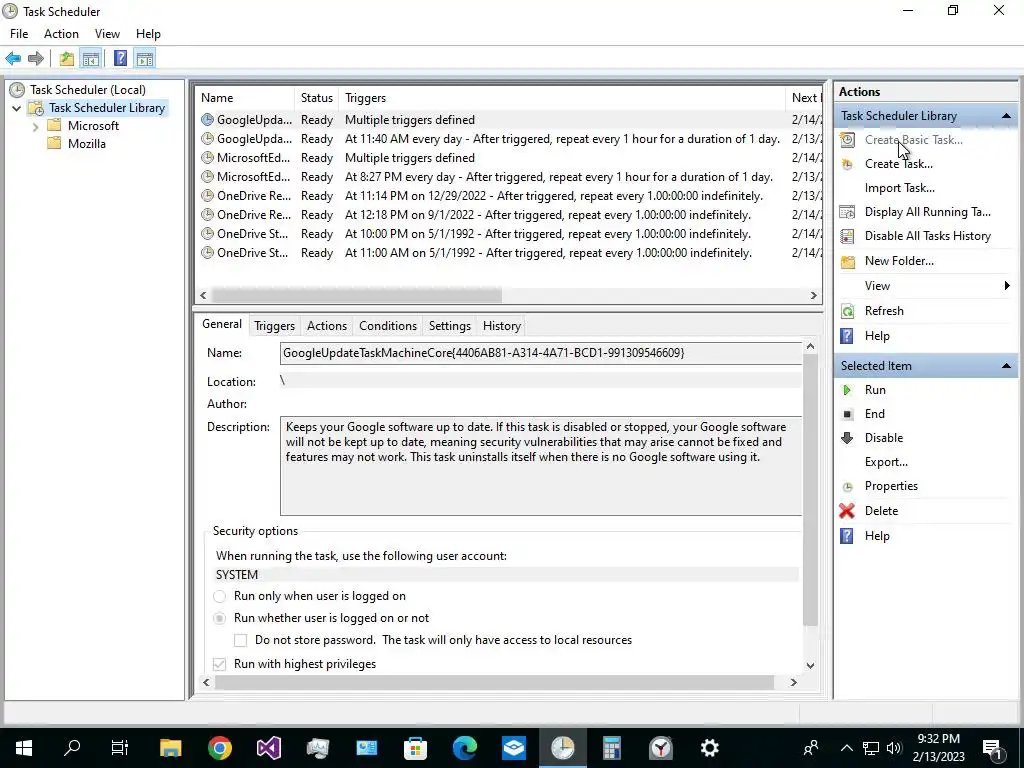Click the New Folder icon in Actions

[x=848, y=261]
